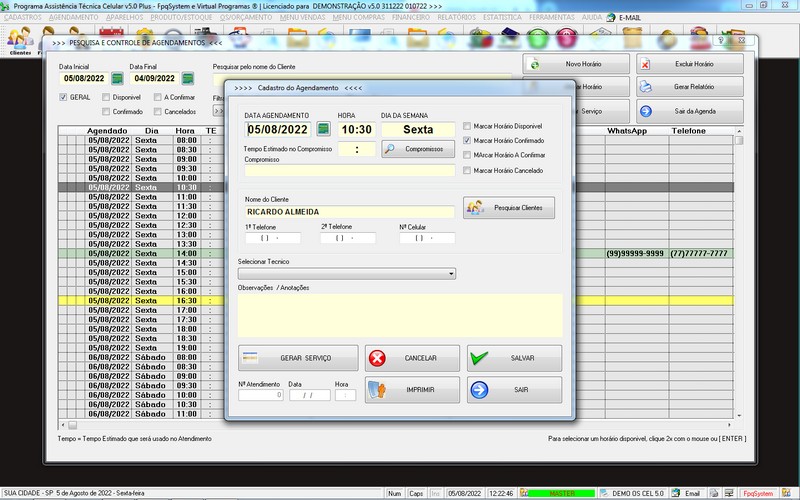Viewport: 800px width, 500px height.
Task: Click the Data Final field 04/09/2022
Action: coord(155,79)
